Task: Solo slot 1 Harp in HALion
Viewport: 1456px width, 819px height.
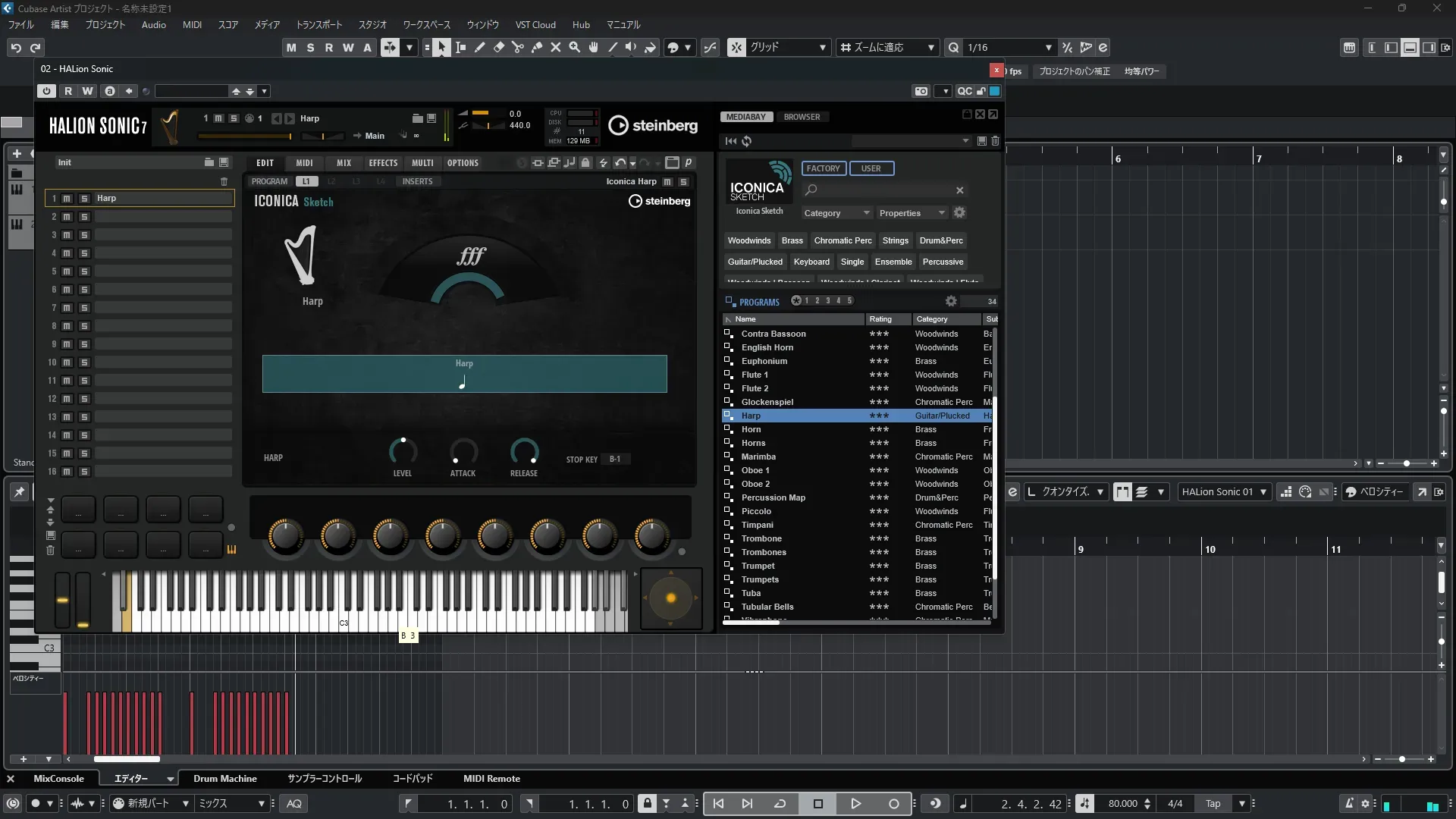Action: pos(84,198)
